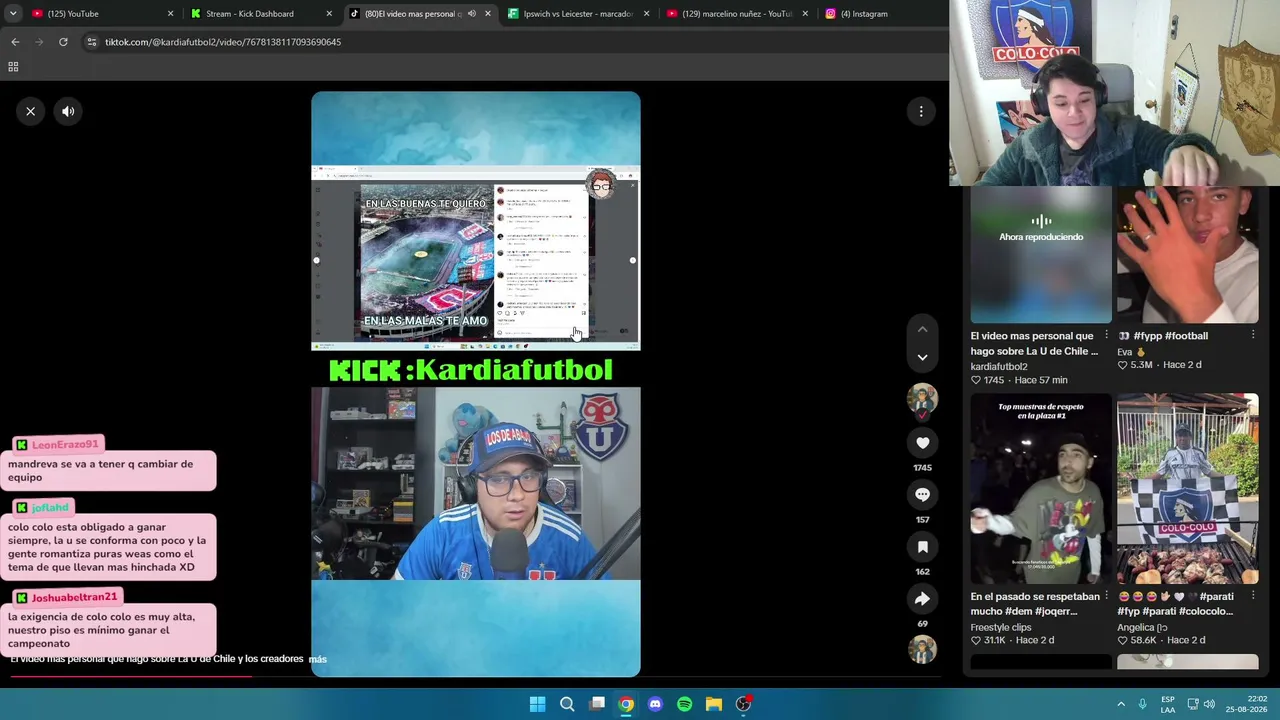1280x720 pixels.
Task: Open the 'Top muestras de respeto' thumbnail
Action: (x=1041, y=489)
